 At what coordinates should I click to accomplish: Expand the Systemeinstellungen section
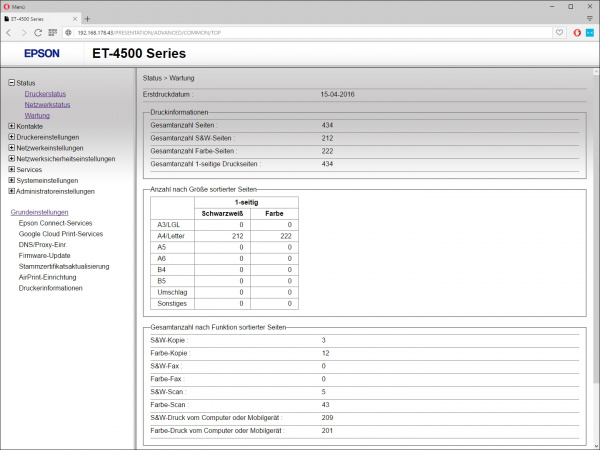point(11,180)
